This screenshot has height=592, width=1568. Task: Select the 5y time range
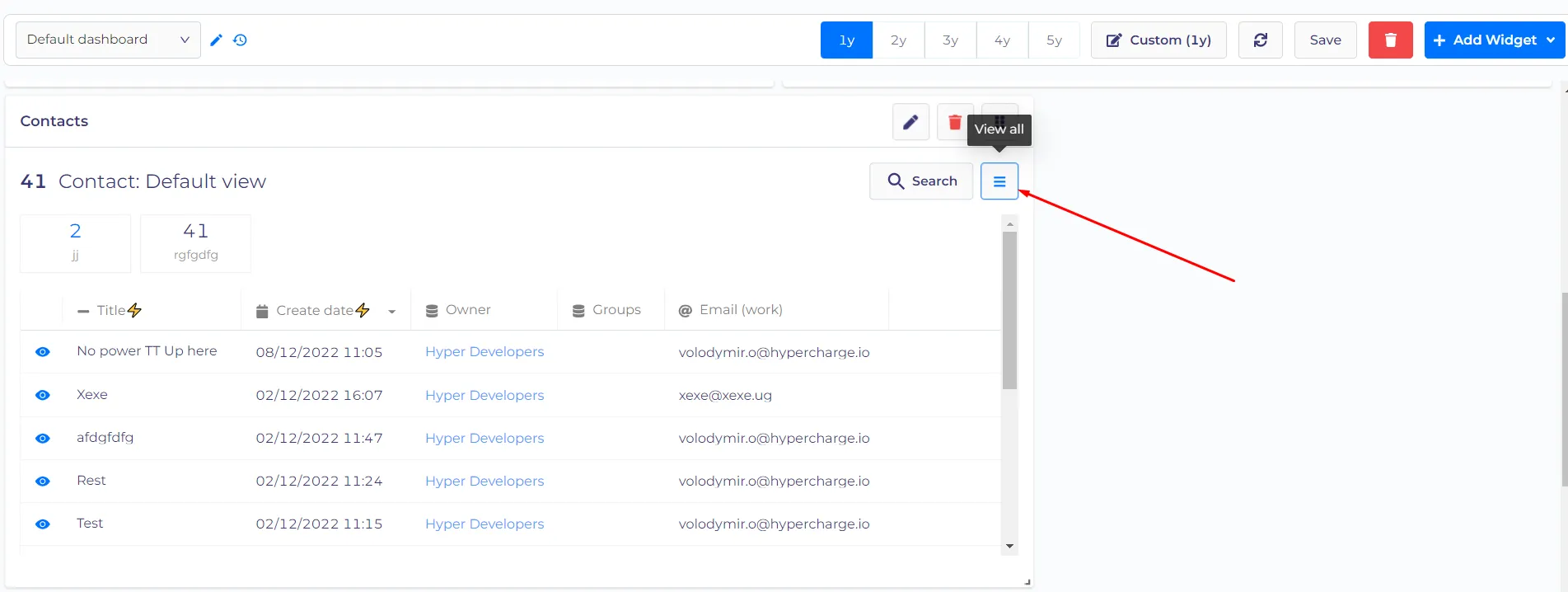point(1054,40)
